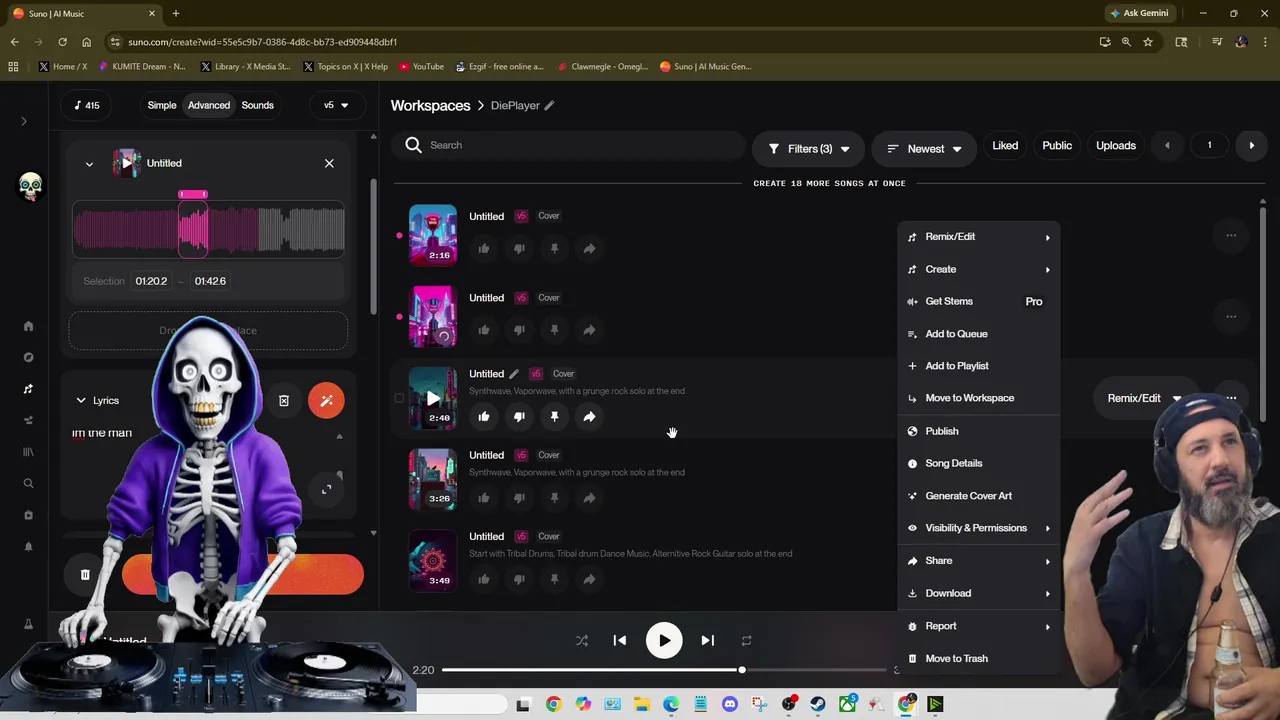Click the magic wand lyrics button
The height and width of the screenshot is (720, 1280).
[326, 400]
